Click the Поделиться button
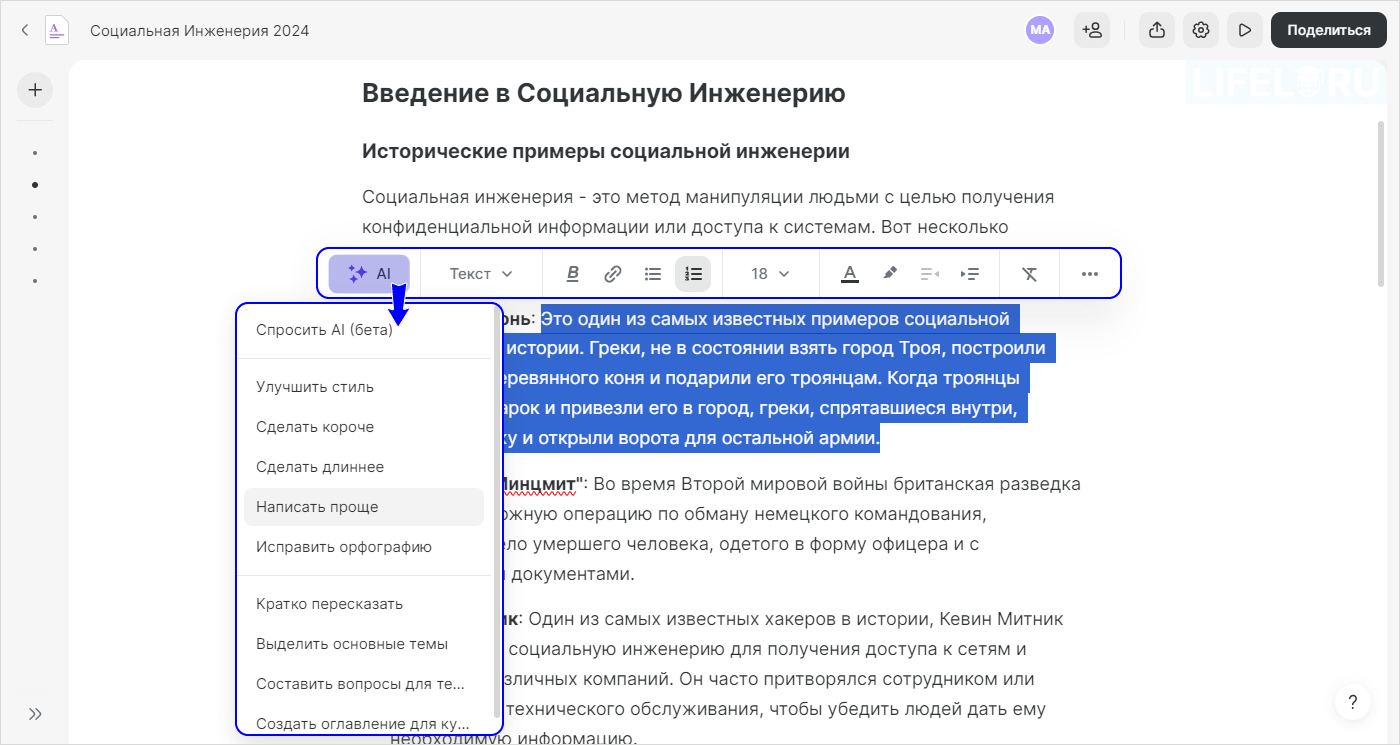The image size is (1400, 745). click(x=1328, y=30)
